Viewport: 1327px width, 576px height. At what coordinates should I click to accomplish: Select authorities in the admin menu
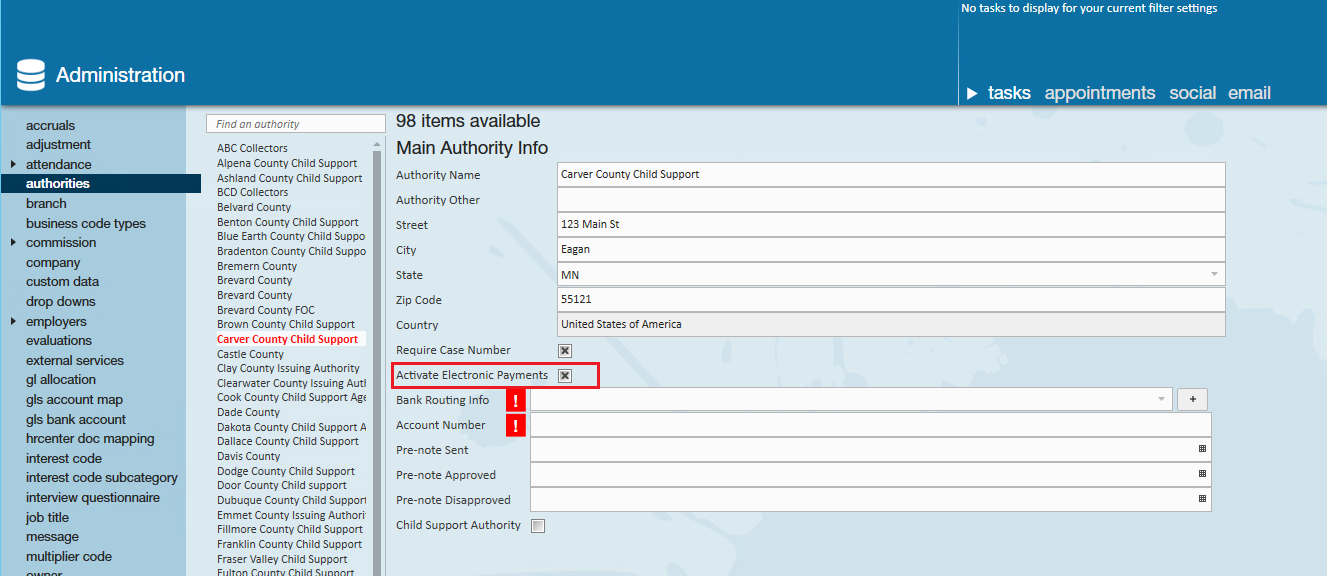pyautogui.click(x=58, y=183)
